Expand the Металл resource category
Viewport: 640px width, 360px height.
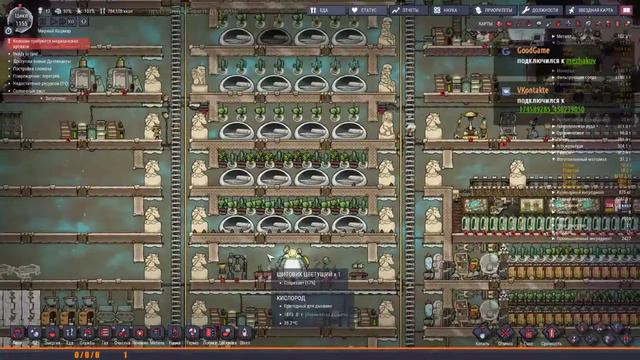[591, 36]
